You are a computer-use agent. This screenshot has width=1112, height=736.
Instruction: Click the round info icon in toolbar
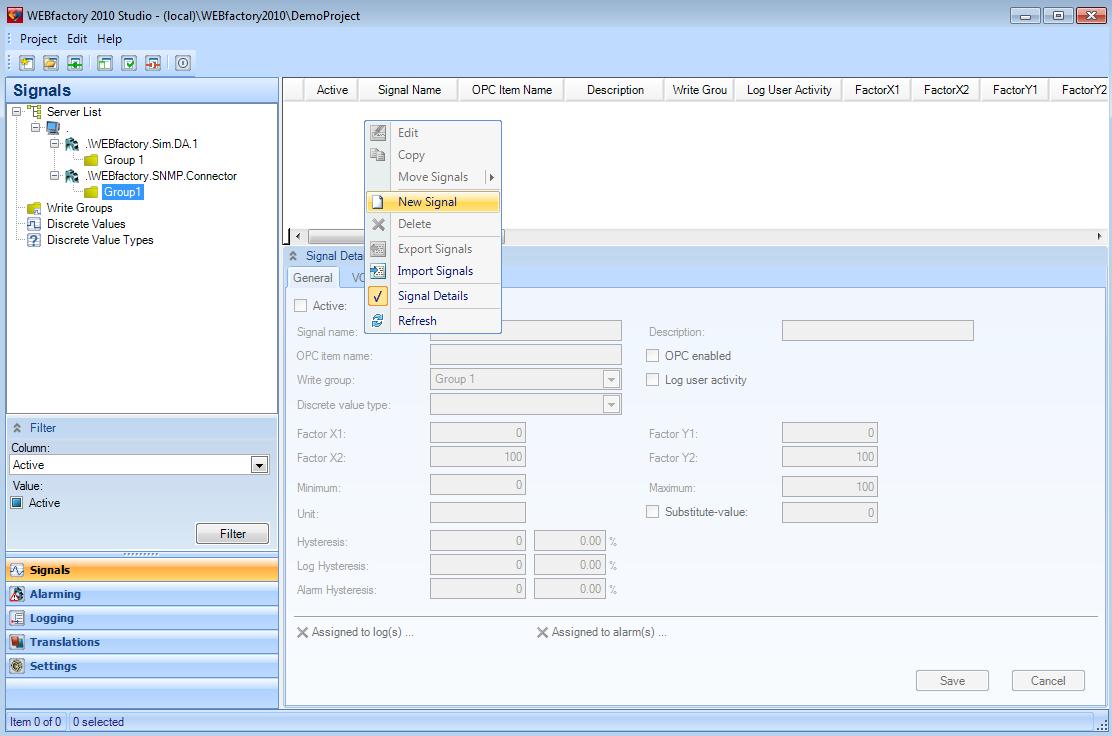point(183,63)
